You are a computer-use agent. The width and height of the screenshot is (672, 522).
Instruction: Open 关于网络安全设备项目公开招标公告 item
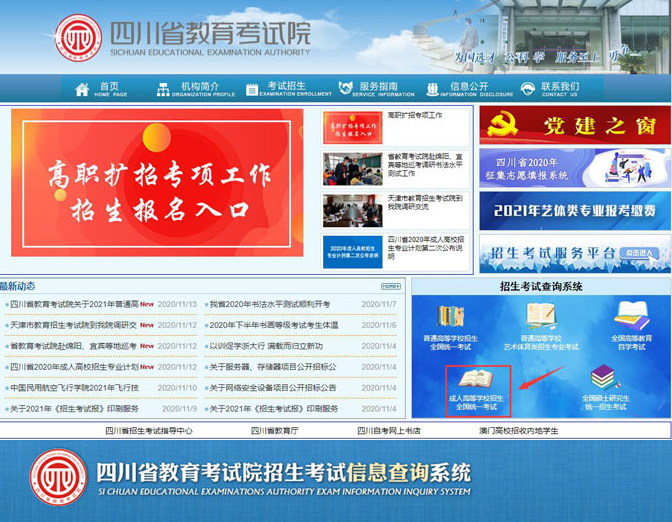coord(273,388)
